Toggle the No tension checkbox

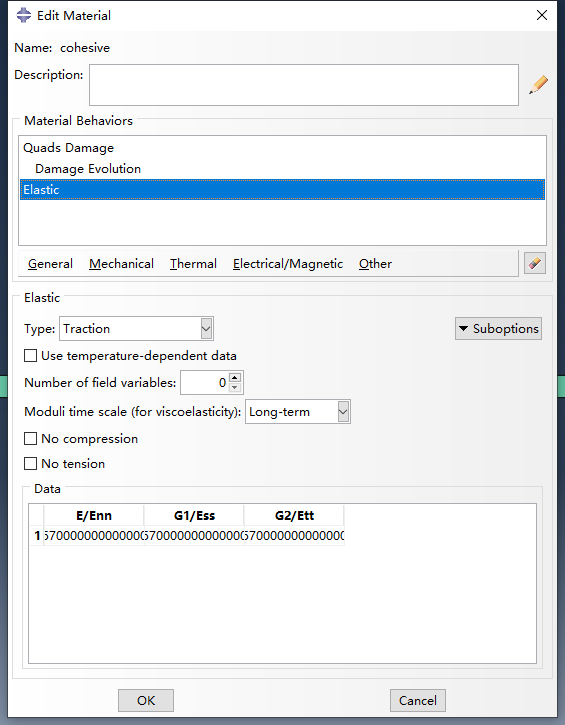tap(31, 463)
